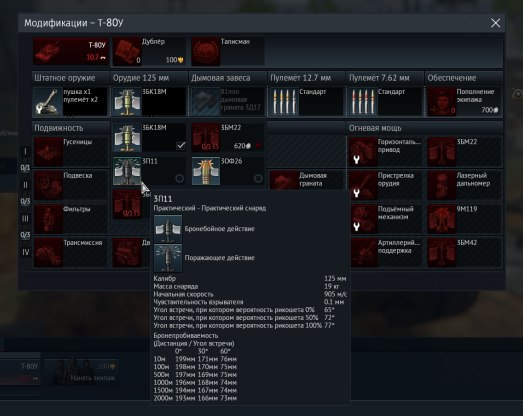The height and width of the screenshot is (416, 523).
Task: Tick the 3БК18М shell checkbox in list
Action: click(180, 145)
